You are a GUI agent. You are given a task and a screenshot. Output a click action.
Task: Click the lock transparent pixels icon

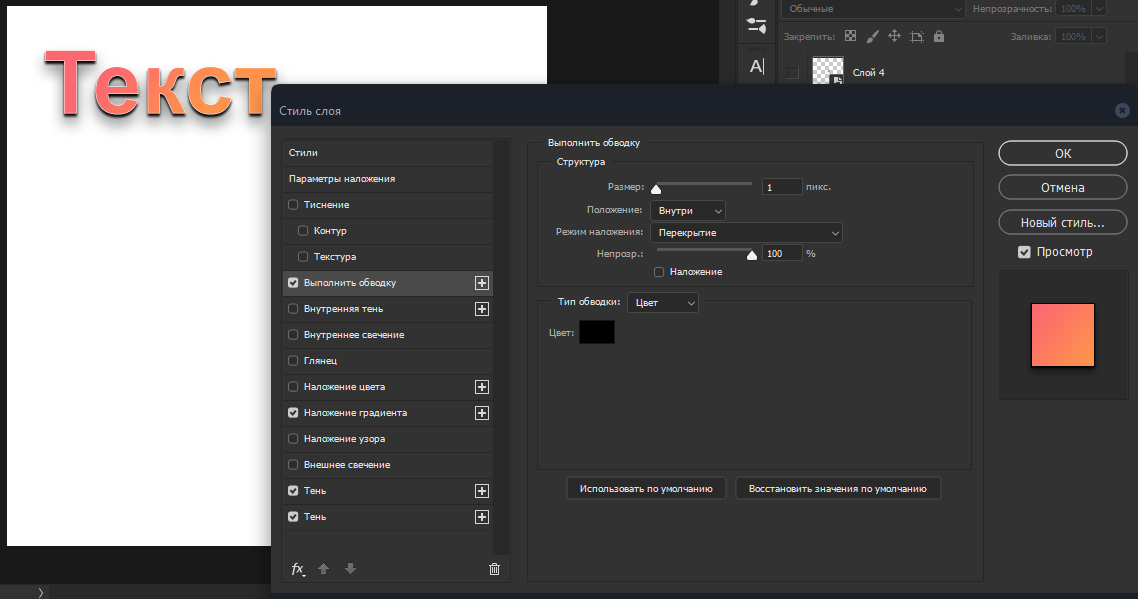[x=851, y=36]
